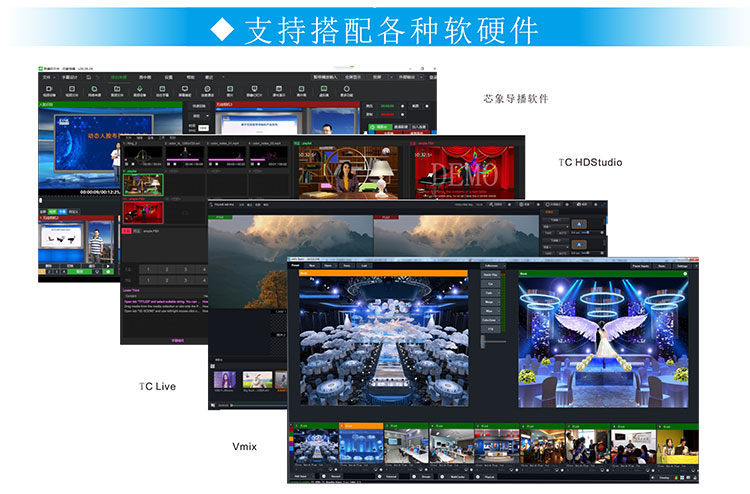Select the first wedding hall input thumbnail
750x494 pixels.
314,447
